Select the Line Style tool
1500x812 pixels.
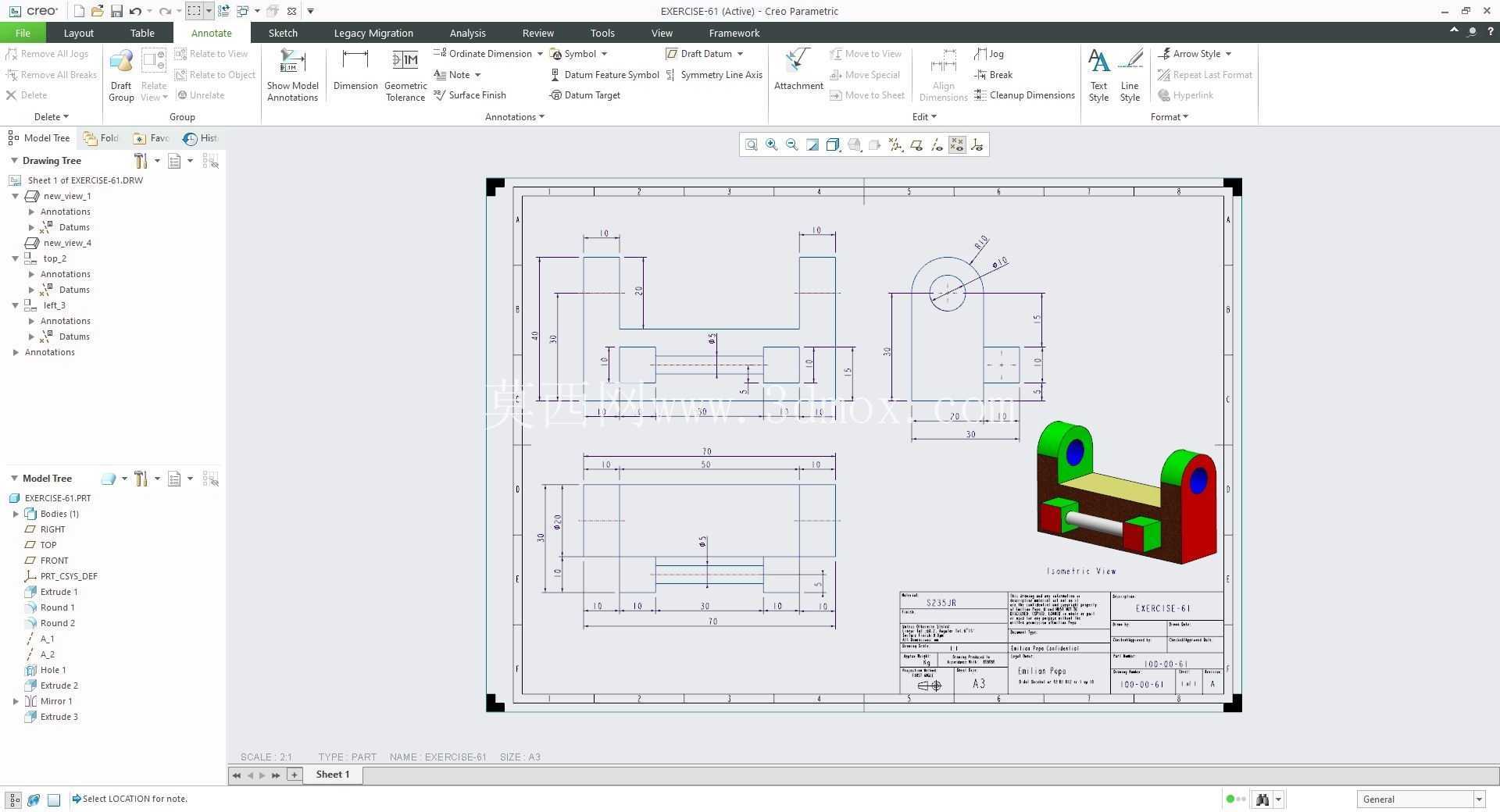tap(1130, 76)
